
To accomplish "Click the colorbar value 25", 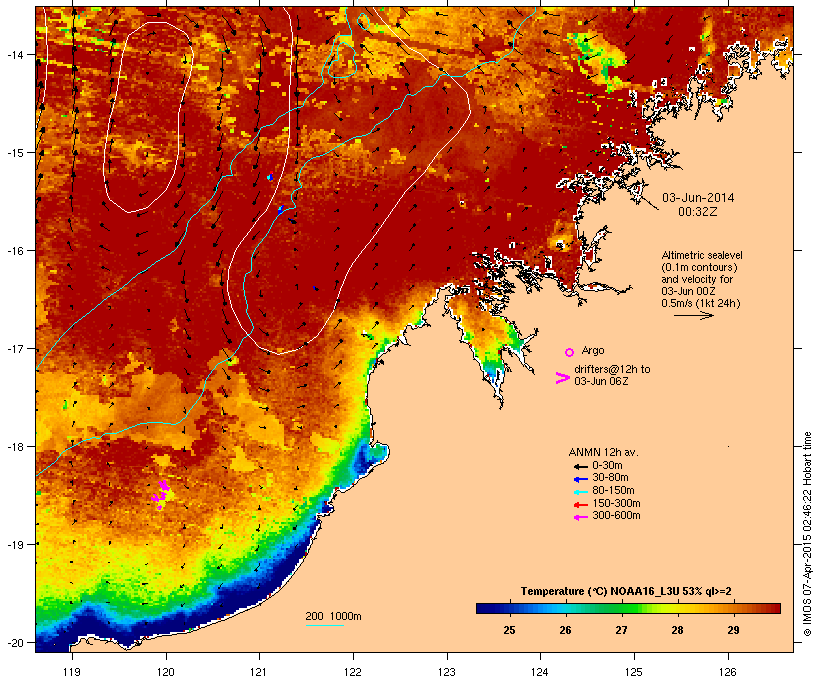I will pyautogui.click(x=509, y=630).
